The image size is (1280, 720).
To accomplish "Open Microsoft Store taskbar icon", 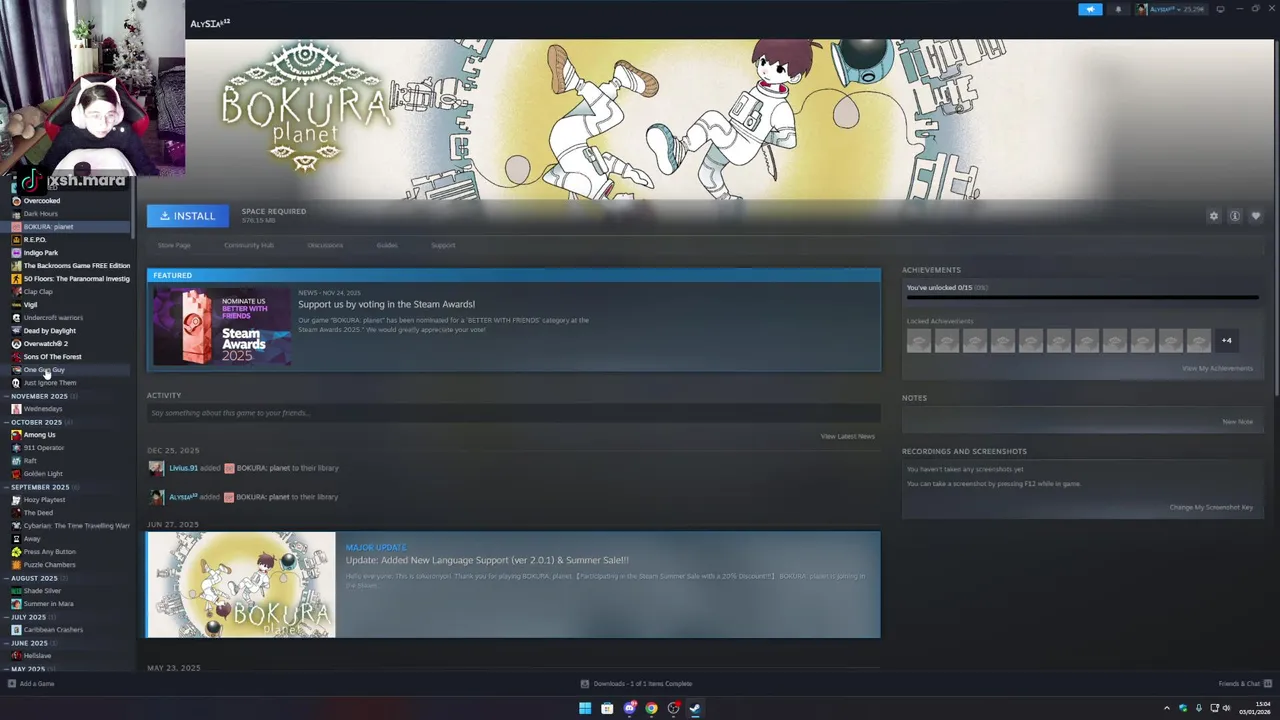I will pos(607,708).
